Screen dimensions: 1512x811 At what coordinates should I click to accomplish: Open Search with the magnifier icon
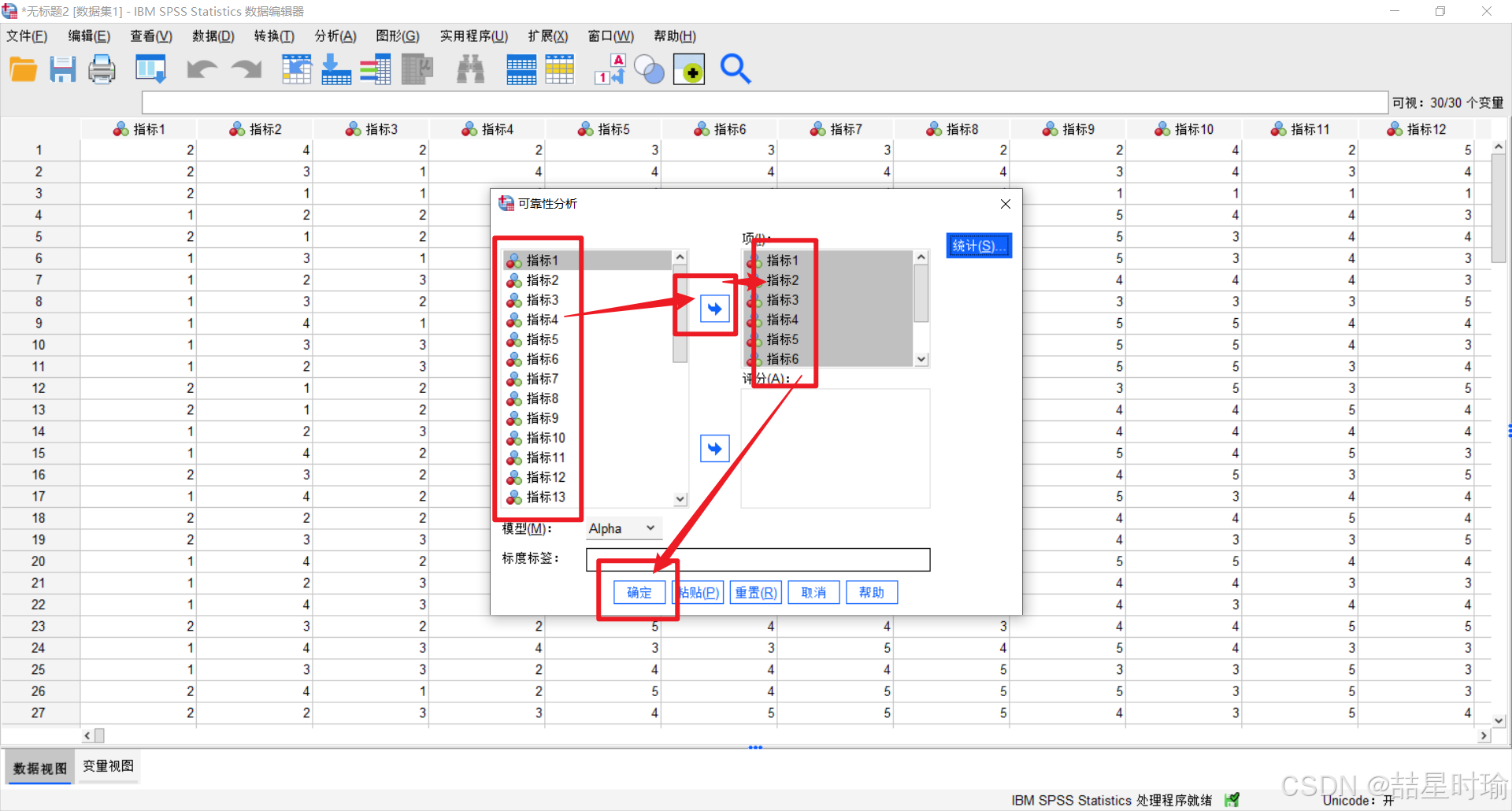pyautogui.click(x=736, y=69)
